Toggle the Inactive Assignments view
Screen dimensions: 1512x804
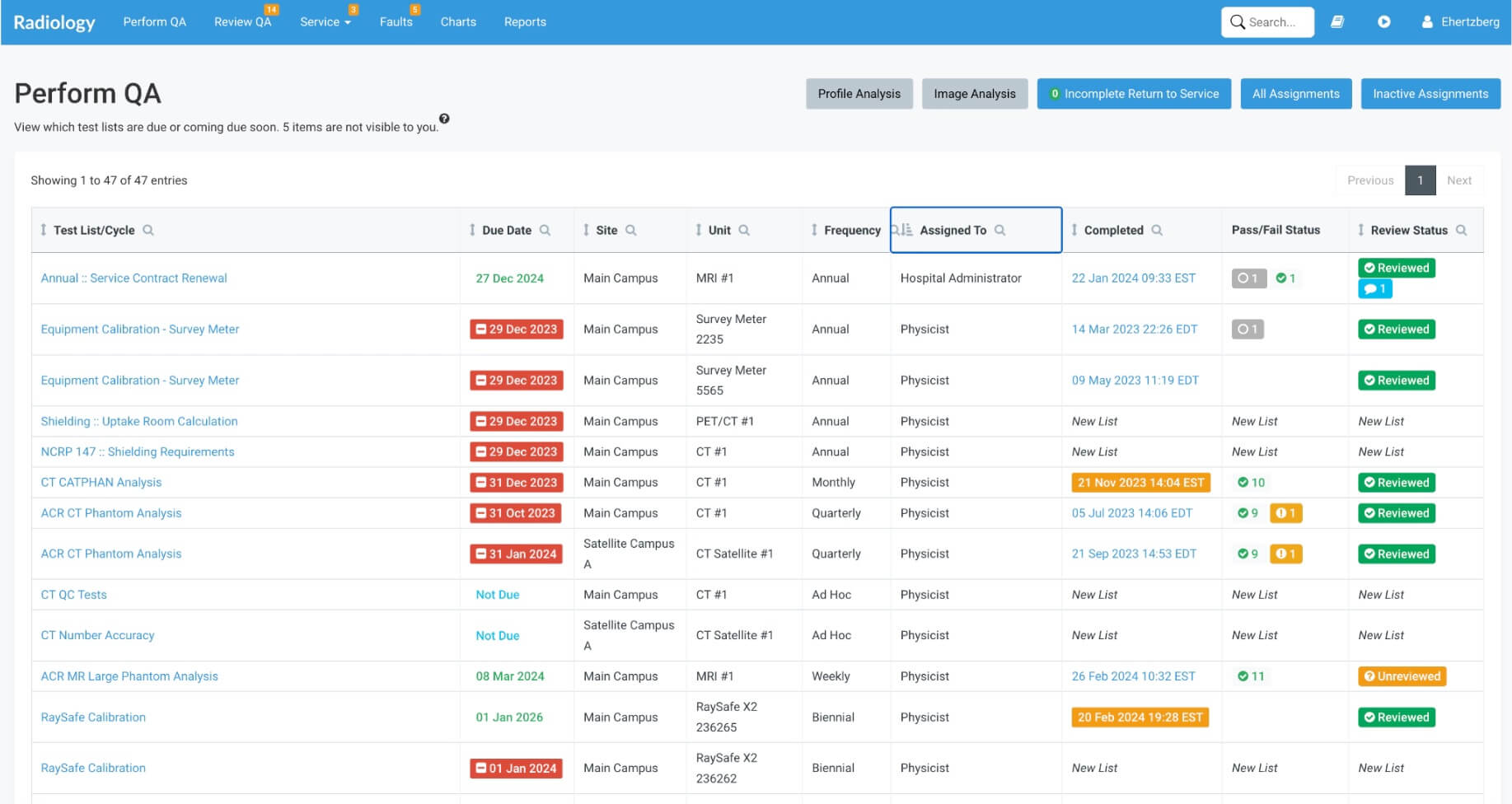1430,94
